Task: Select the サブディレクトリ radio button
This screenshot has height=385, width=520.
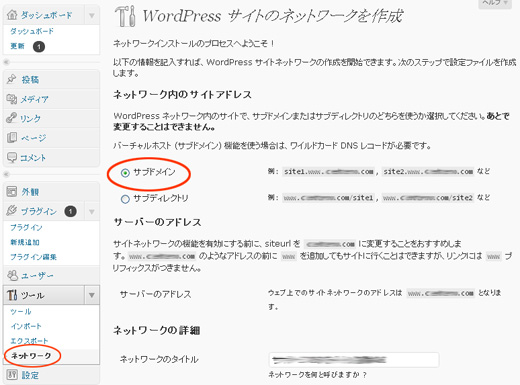Action: click(x=125, y=199)
